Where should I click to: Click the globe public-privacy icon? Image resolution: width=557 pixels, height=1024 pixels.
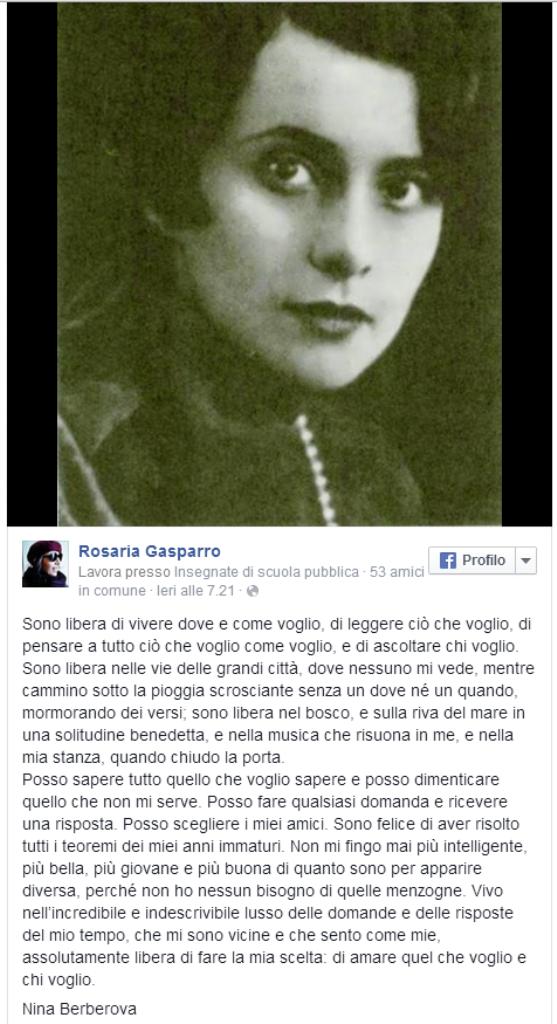coord(253,591)
